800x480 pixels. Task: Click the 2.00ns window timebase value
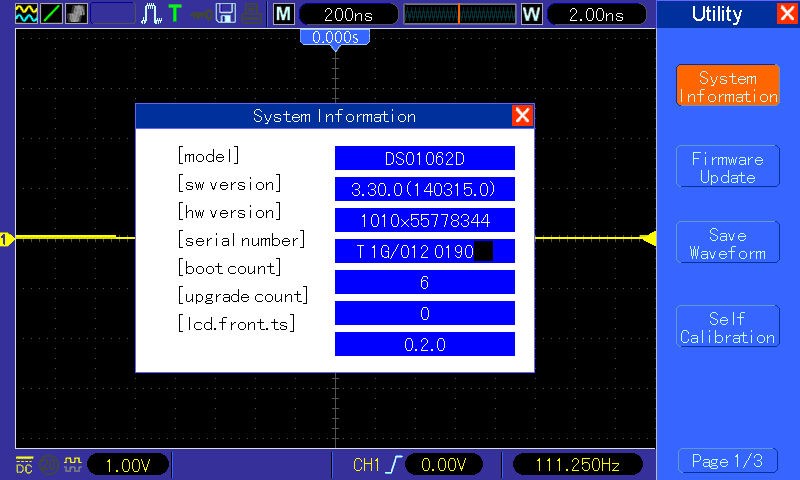pos(596,14)
